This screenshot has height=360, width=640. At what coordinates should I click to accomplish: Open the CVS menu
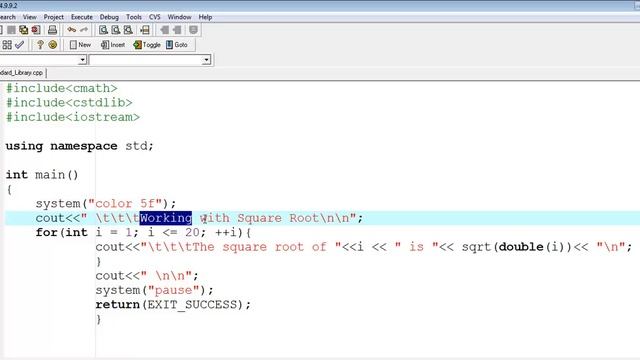coord(155,17)
